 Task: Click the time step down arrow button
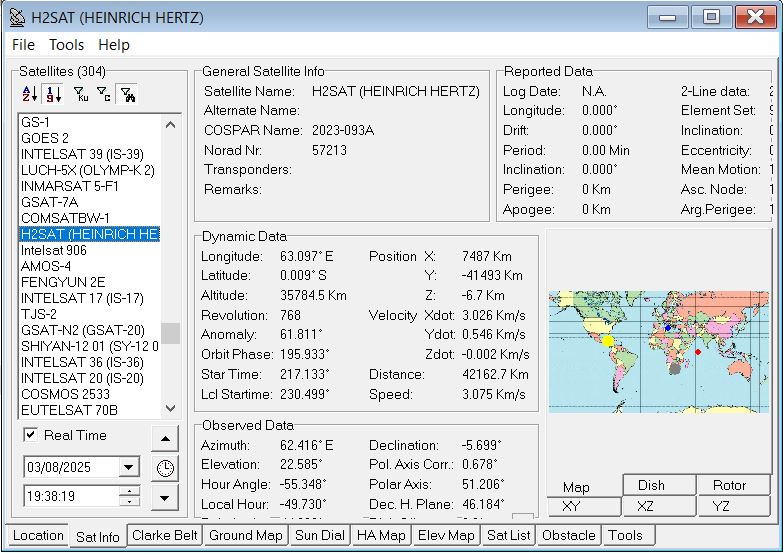coord(165,498)
